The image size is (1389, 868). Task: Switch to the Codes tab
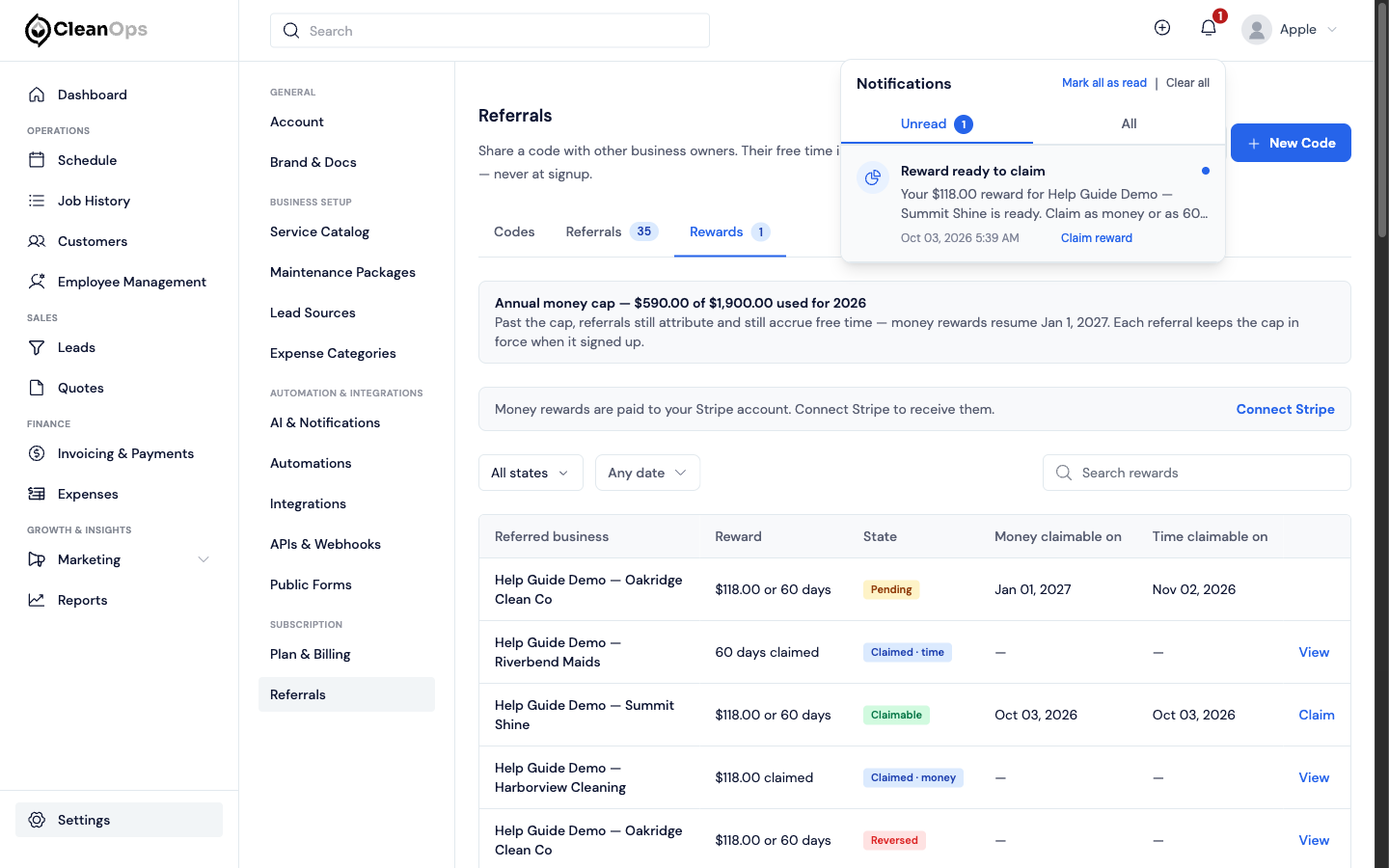514,231
